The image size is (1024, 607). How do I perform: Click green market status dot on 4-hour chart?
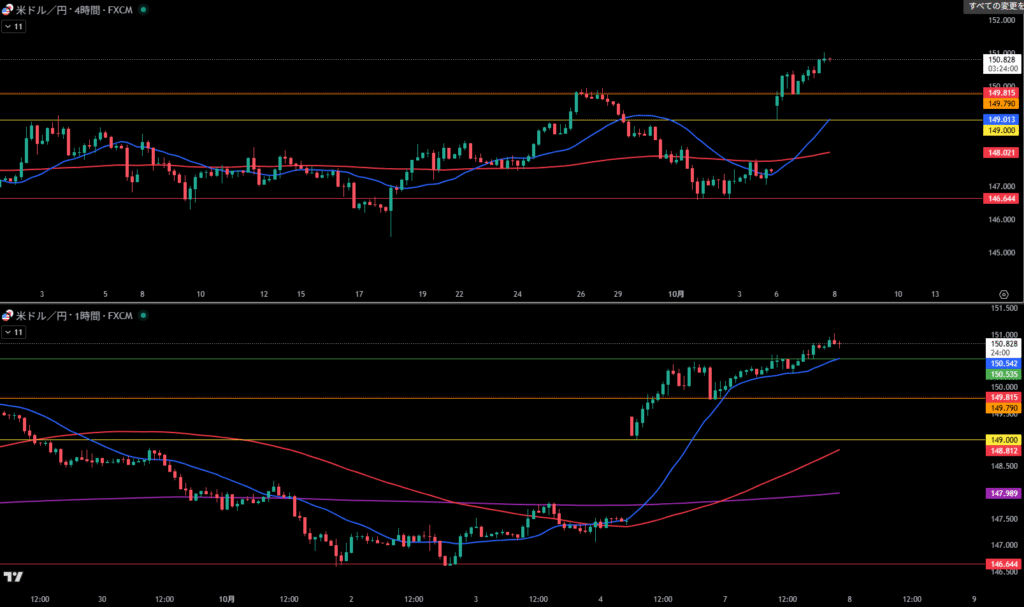pyautogui.click(x=143, y=9)
